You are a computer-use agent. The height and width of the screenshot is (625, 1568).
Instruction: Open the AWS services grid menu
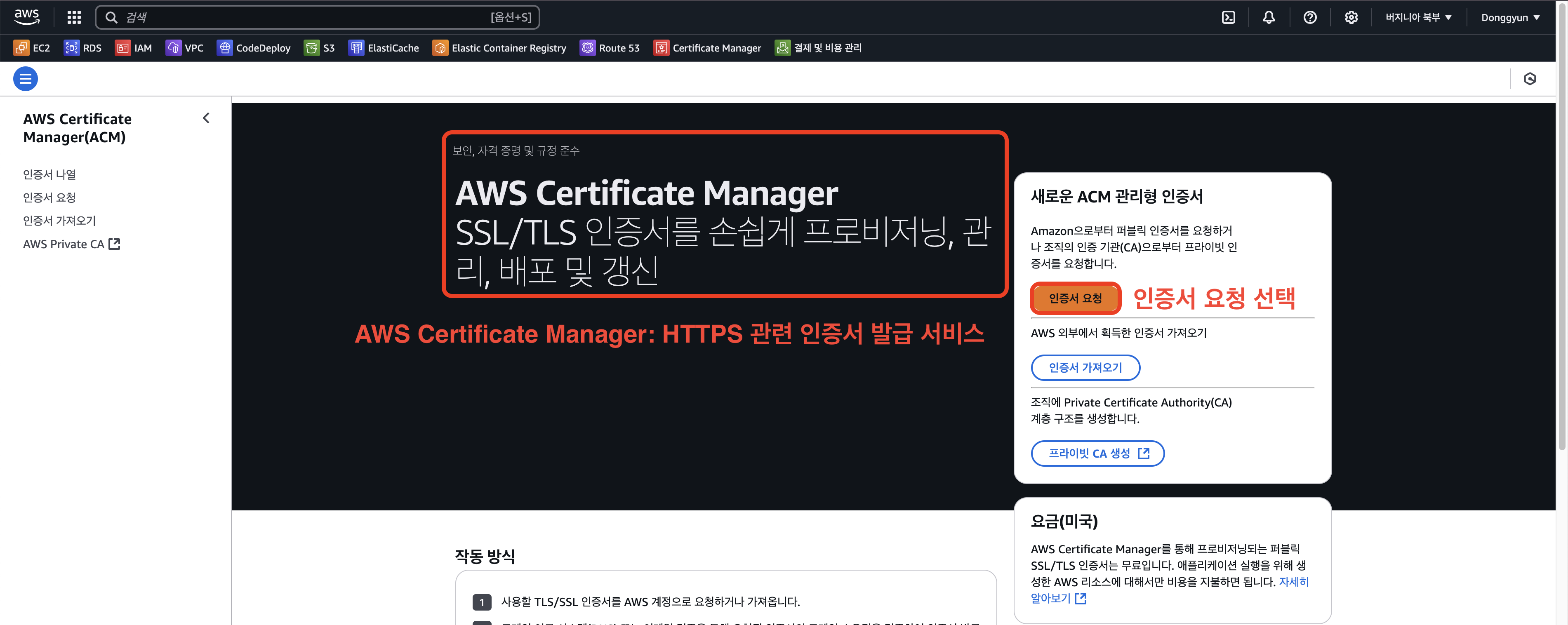click(74, 17)
